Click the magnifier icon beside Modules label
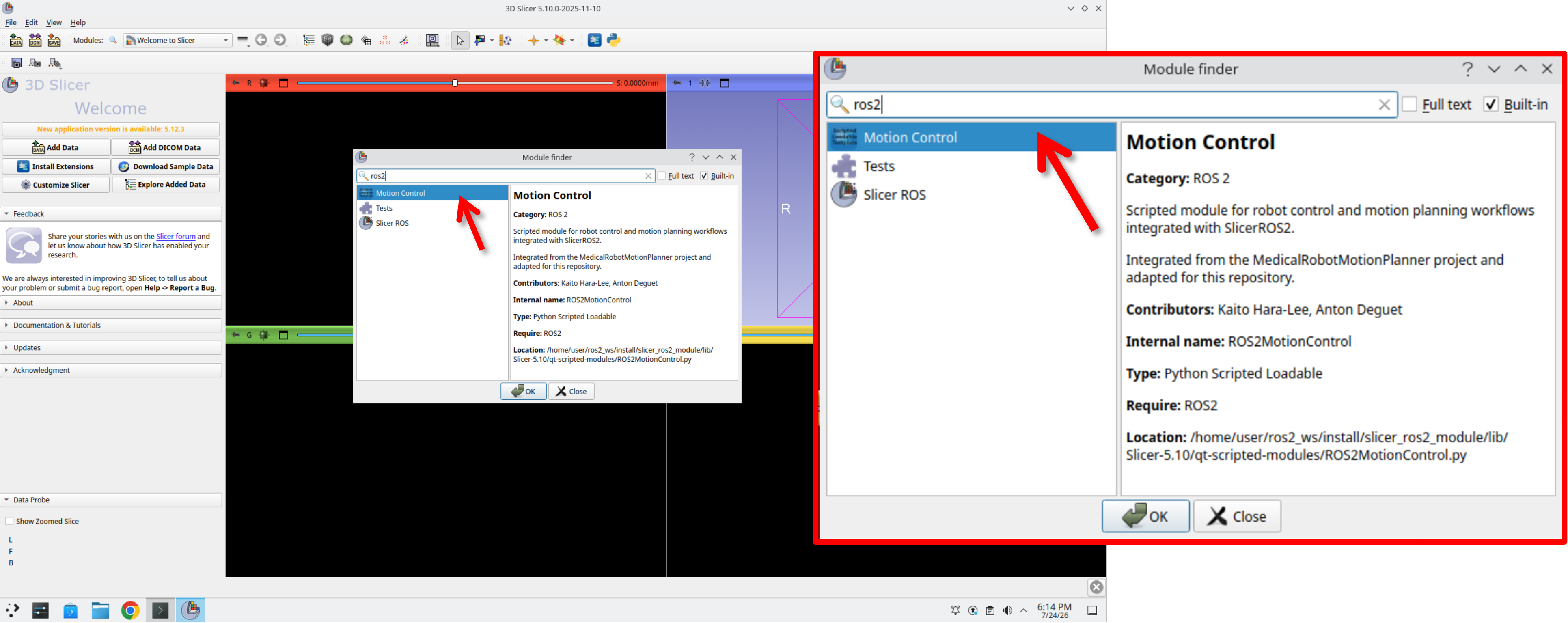The image size is (1568, 623). coord(113,40)
